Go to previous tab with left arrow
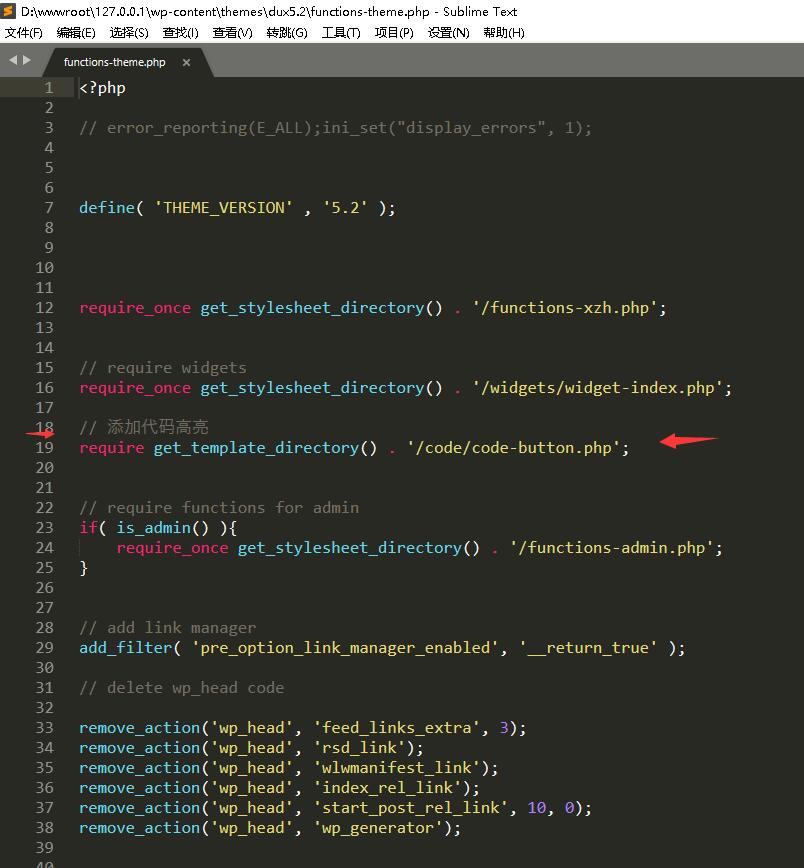Image resolution: width=804 pixels, height=868 pixels. click(x=13, y=60)
